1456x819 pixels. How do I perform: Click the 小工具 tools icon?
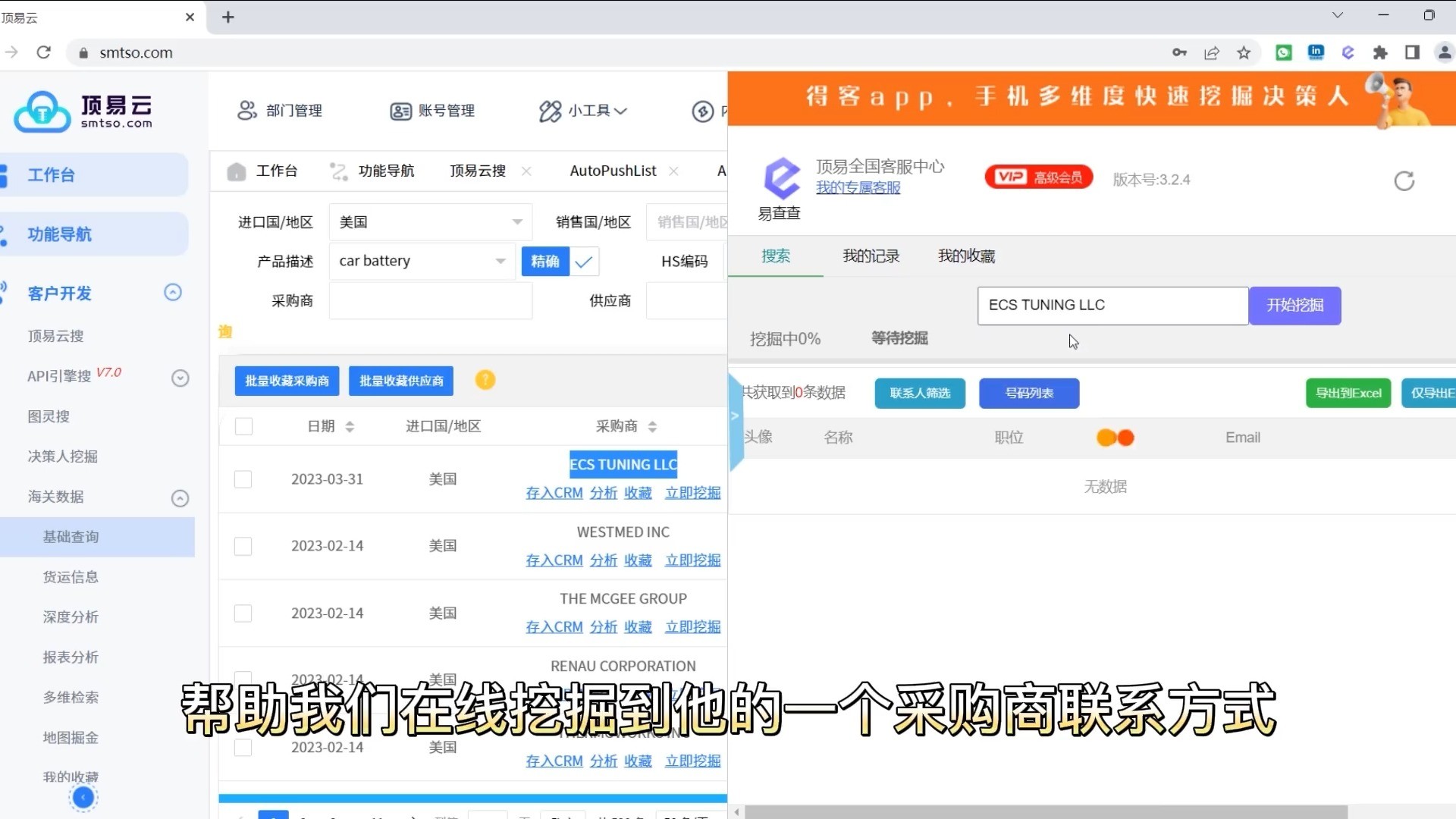pyautogui.click(x=550, y=111)
